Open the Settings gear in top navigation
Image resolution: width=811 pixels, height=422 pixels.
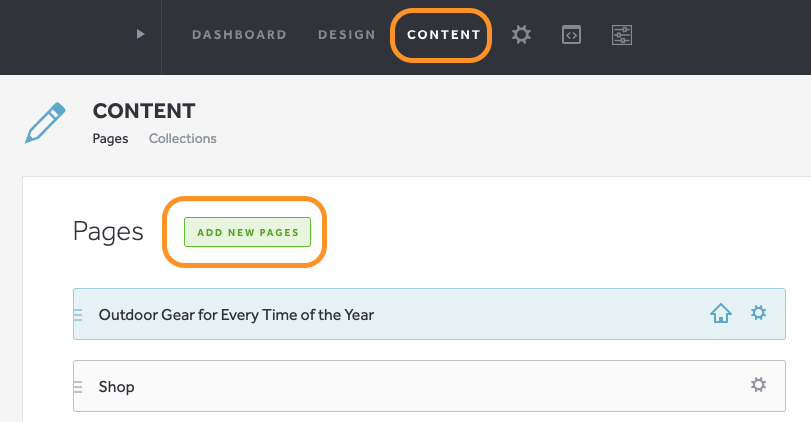pos(521,35)
